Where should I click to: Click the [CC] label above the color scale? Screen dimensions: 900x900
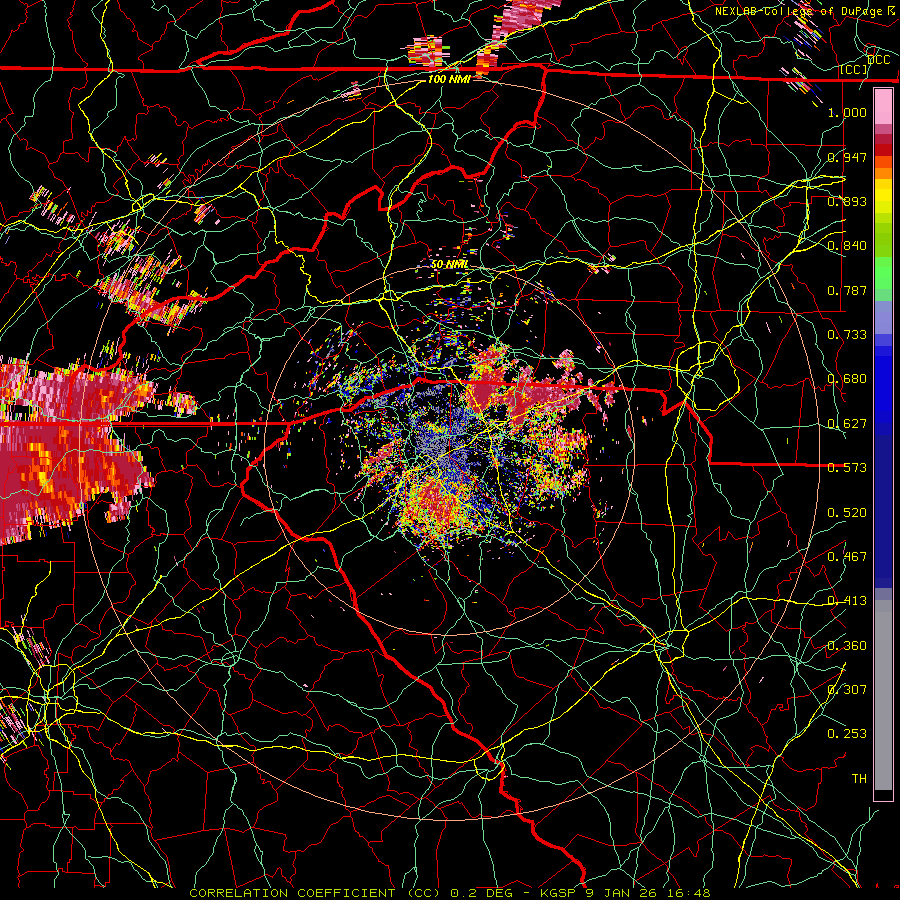(854, 69)
